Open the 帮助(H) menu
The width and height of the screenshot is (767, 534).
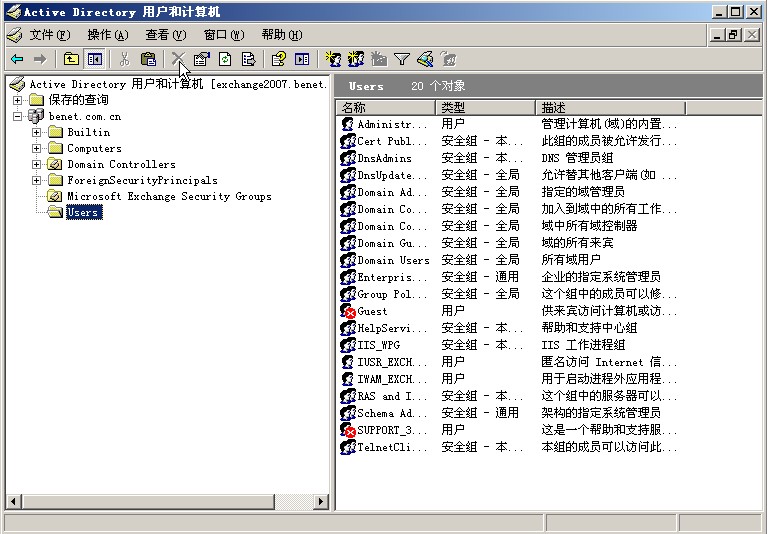point(282,35)
